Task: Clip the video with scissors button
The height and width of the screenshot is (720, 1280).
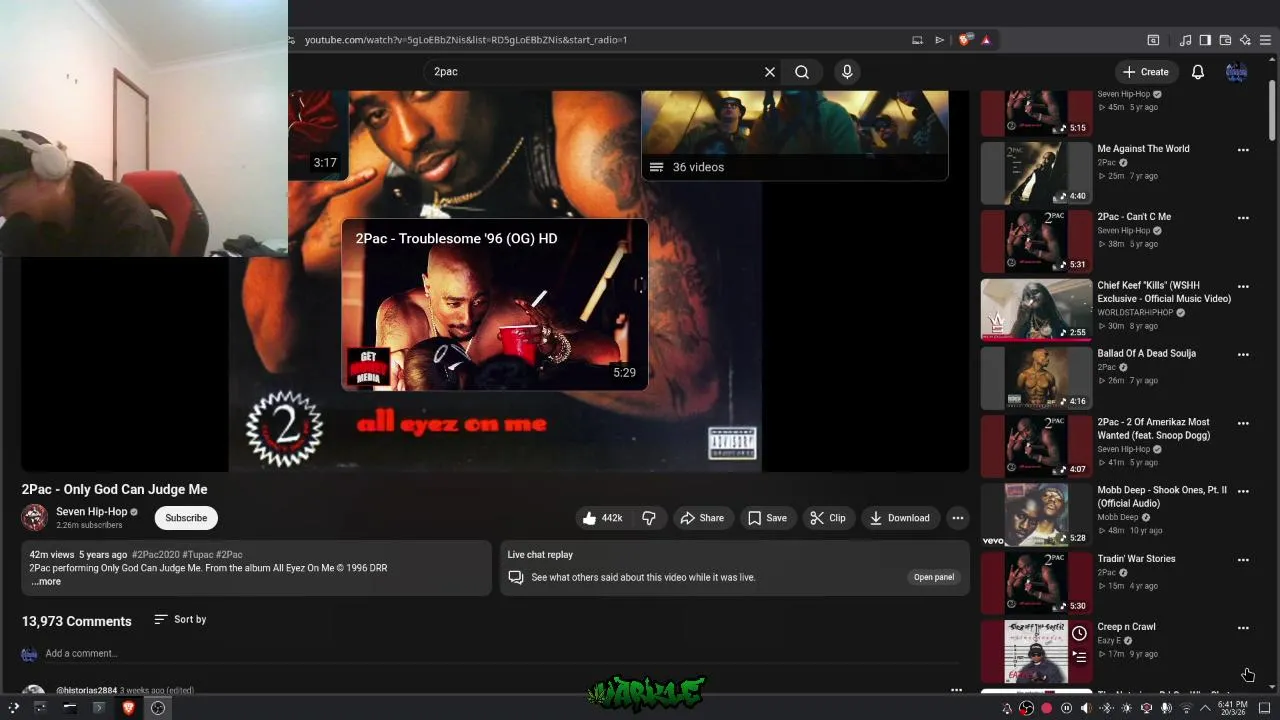Action: 828,518
